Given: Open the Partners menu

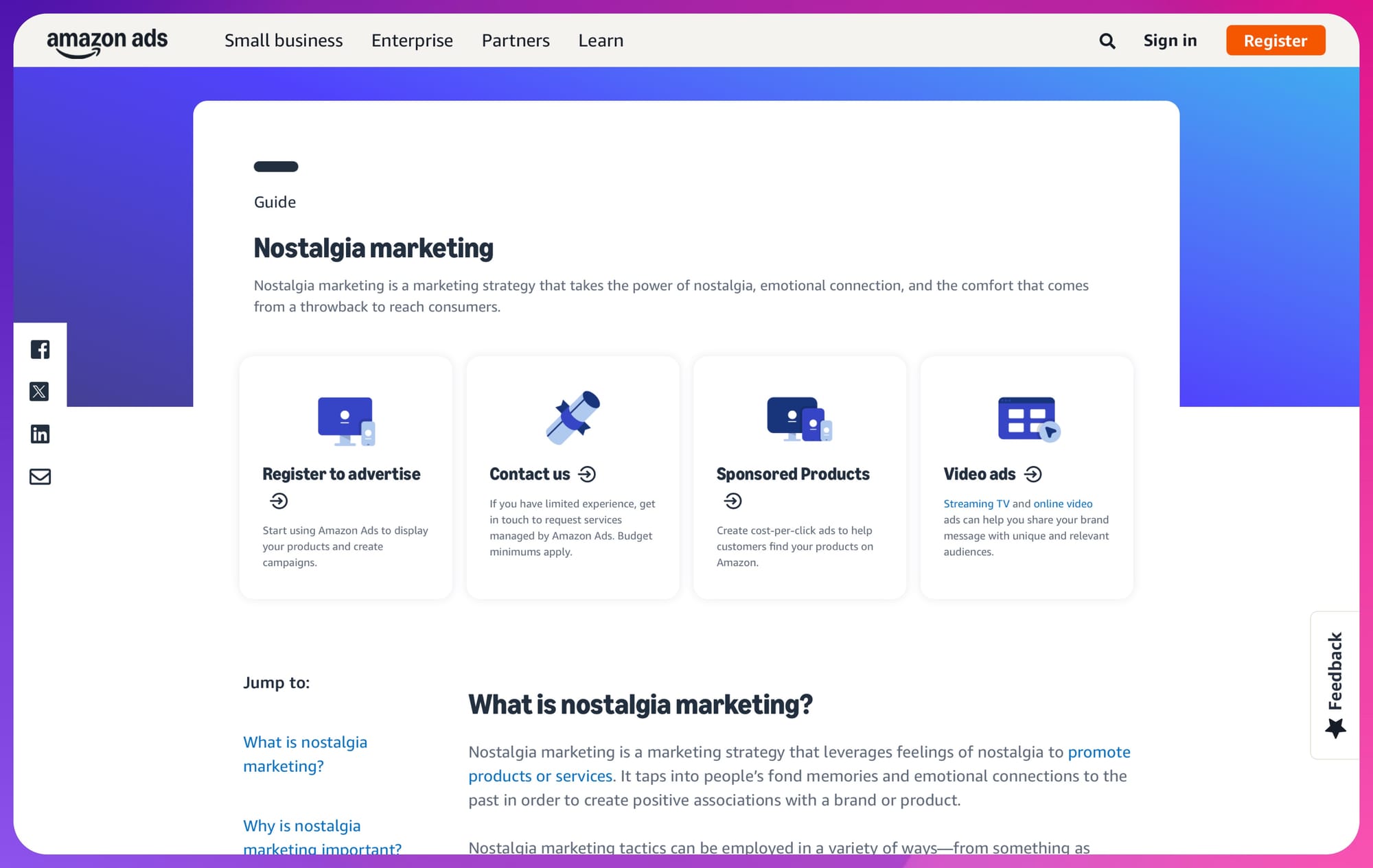Looking at the screenshot, I should point(516,40).
